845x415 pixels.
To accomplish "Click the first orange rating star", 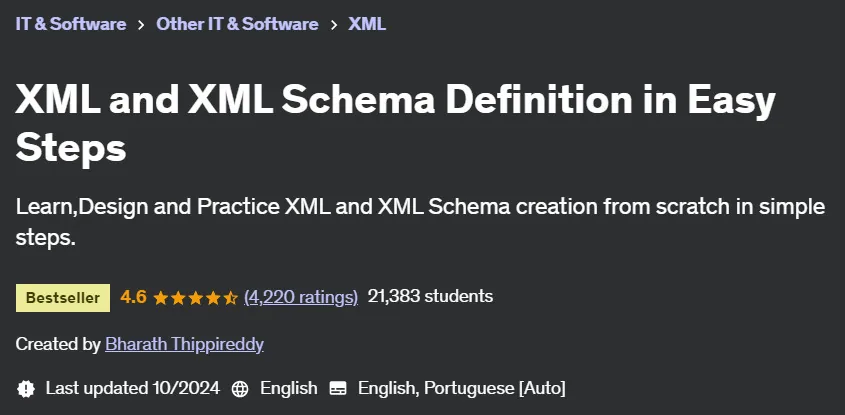I will coord(161,298).
